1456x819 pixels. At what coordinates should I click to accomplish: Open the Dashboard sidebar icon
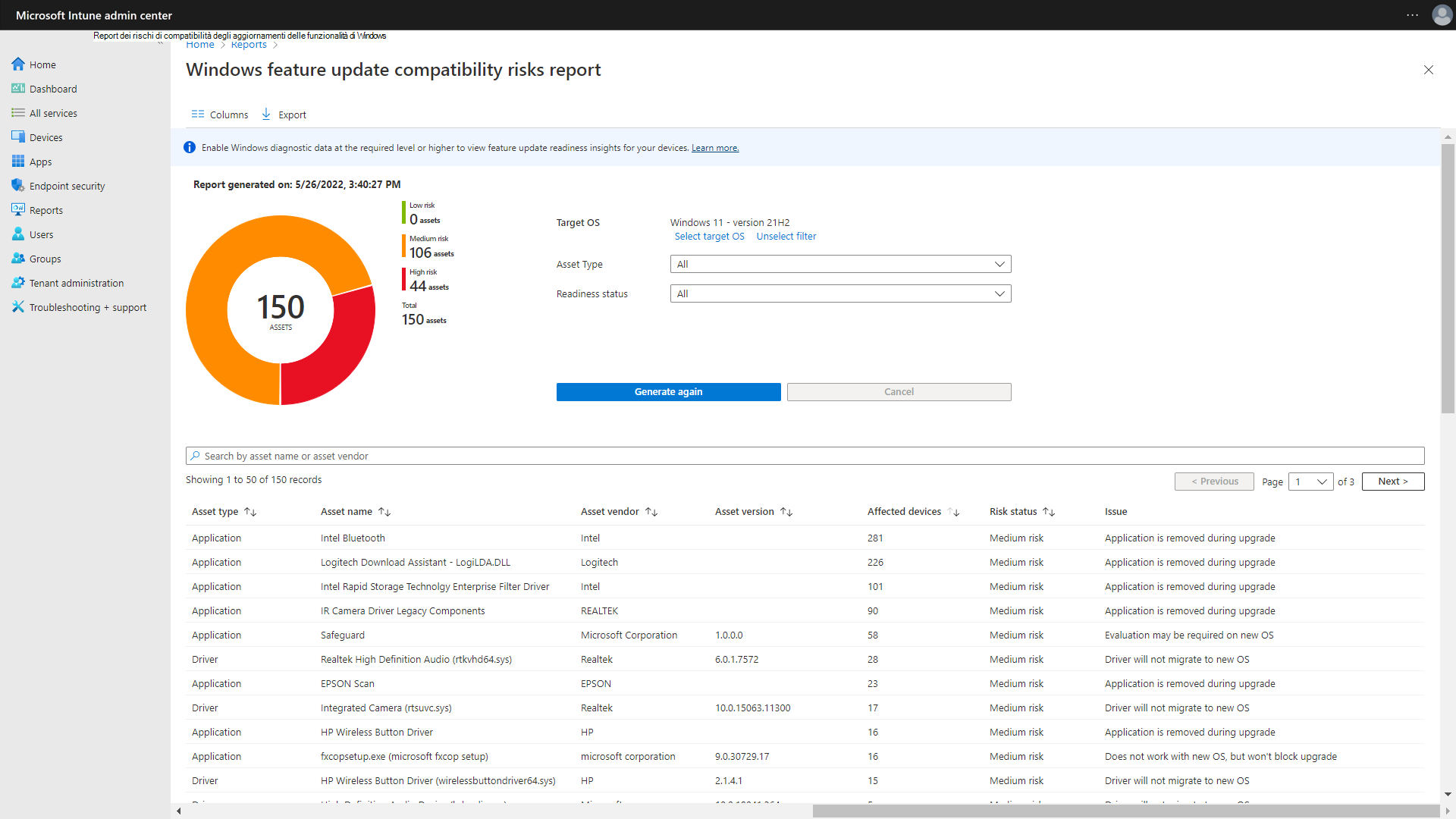pos(18,89)
